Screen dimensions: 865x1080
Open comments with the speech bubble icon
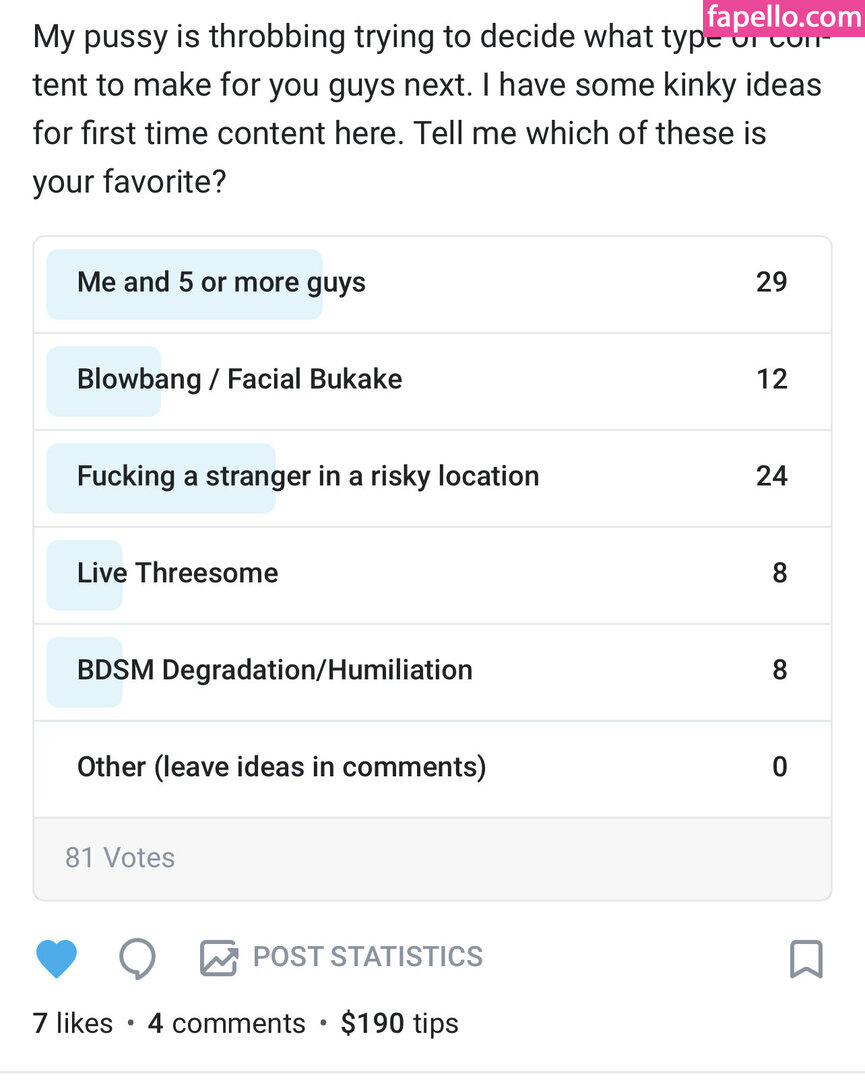coord(137,958)
